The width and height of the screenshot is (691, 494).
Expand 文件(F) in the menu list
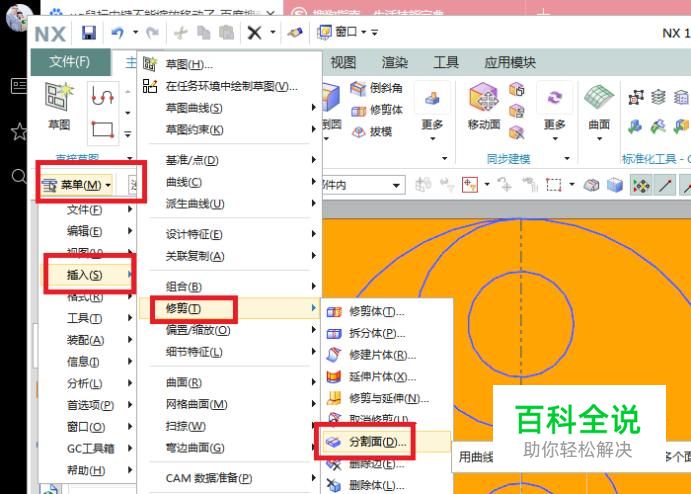88,209
